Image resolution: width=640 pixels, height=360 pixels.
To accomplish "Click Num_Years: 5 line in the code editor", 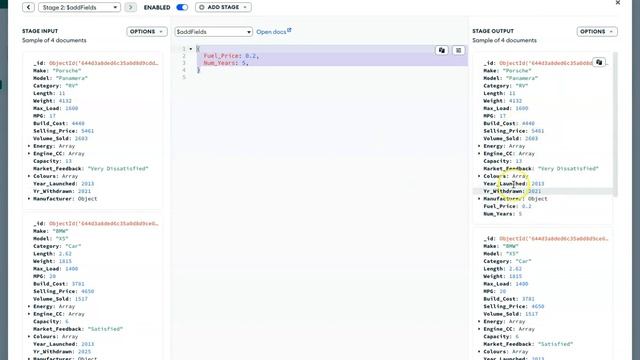I will pyautogui.click(x=226, y=63).
